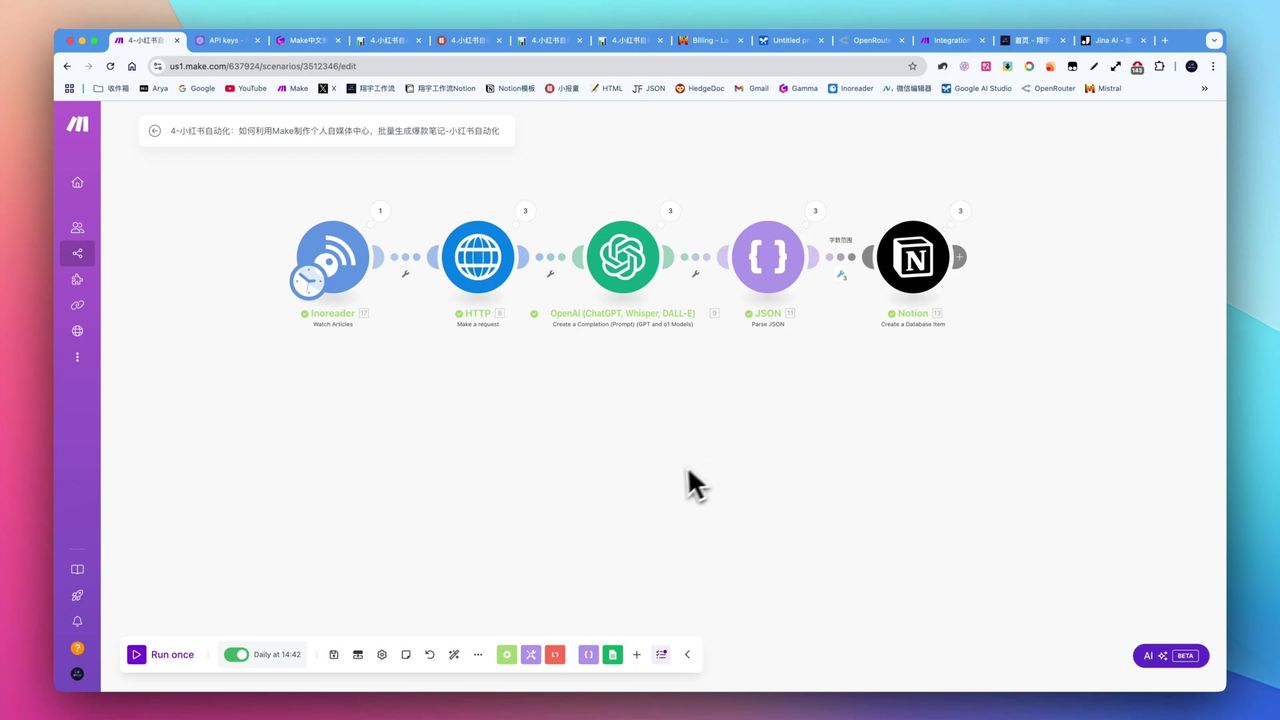
Task: Open Notifications bell in left sidebar
Action: 77,621
